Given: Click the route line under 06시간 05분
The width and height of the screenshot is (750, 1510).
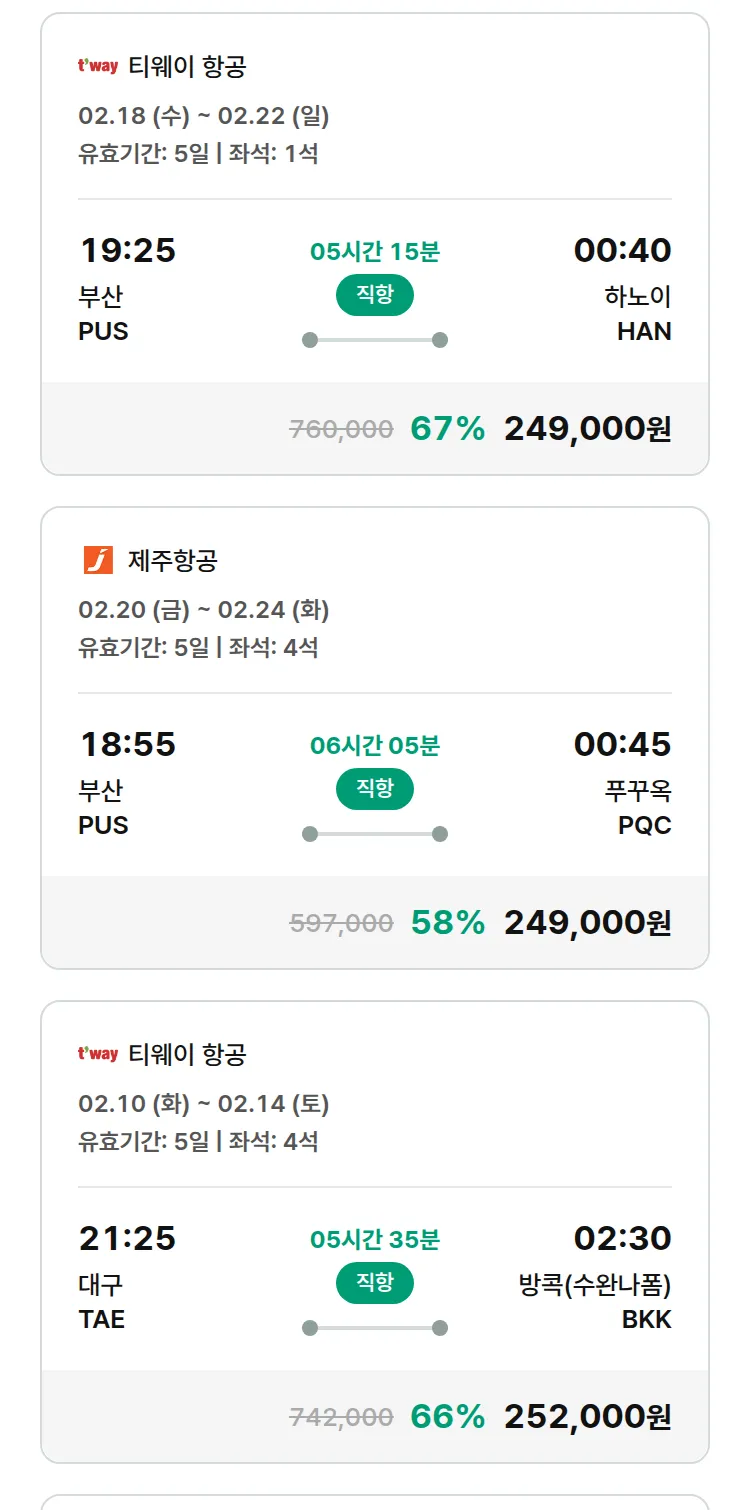Looking at the screenshot, I should [x=374, y=834].
